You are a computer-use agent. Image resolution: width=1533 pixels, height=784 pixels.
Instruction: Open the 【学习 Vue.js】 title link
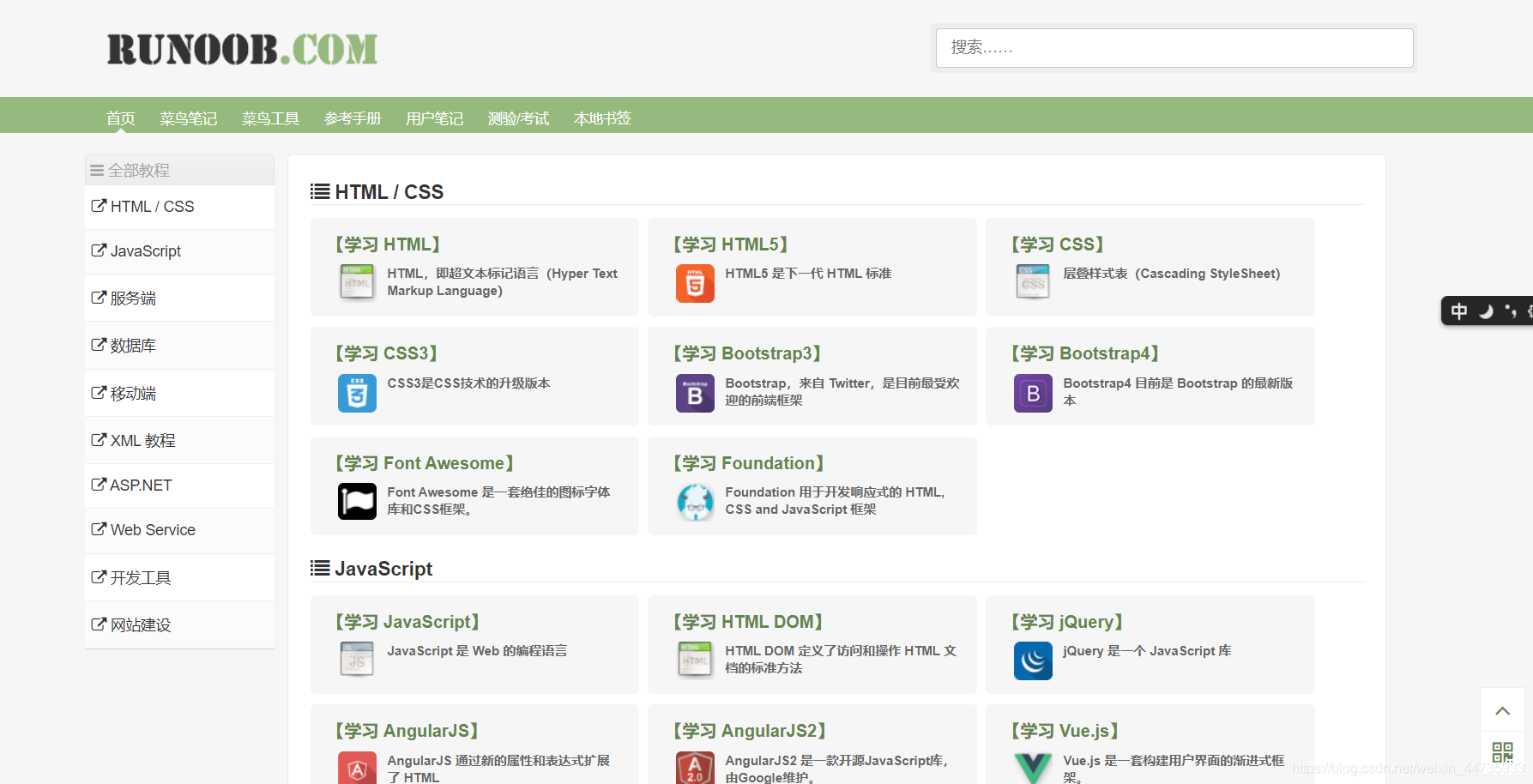1065,731
